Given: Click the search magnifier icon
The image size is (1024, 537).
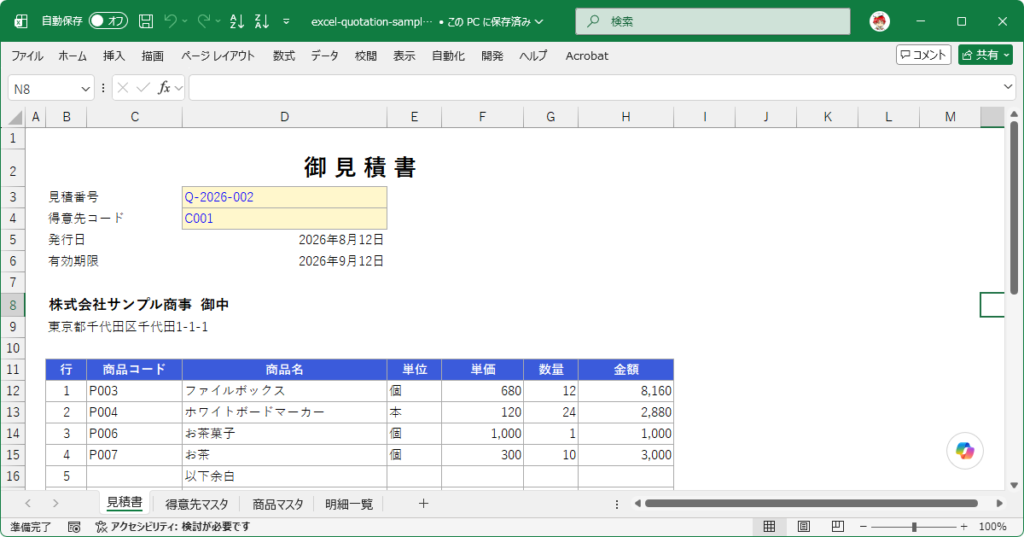Looking at the screenshot, I should coord(593,22).
